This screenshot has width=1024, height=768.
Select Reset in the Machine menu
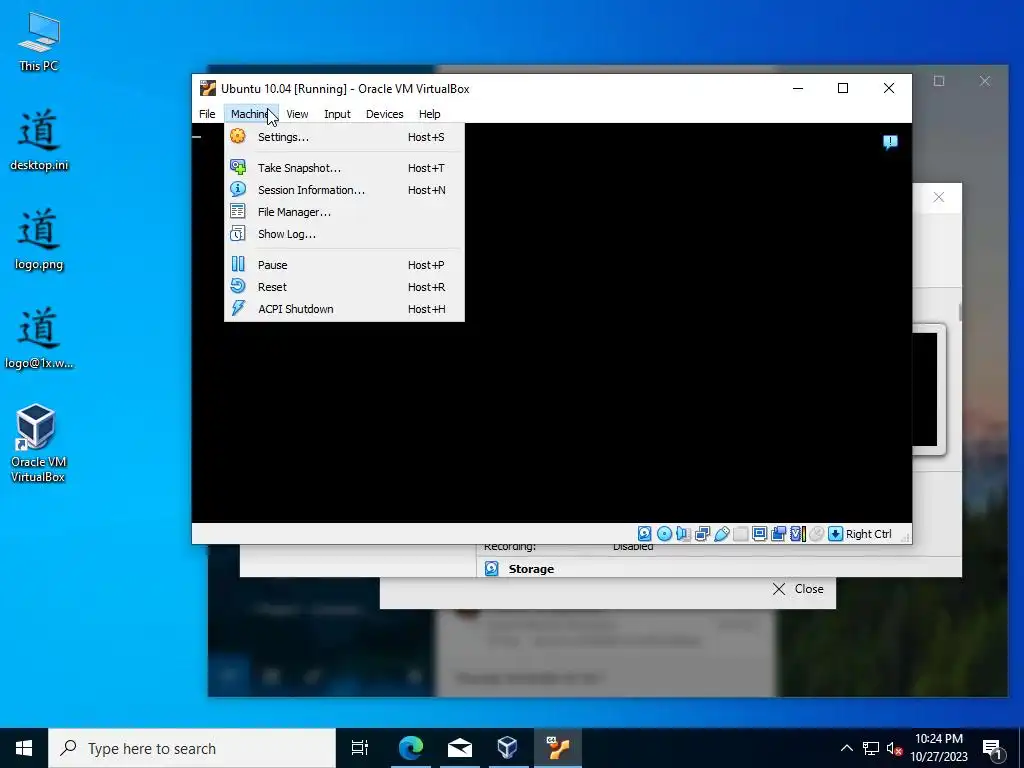pyautogui.click(x=344, y=287)
